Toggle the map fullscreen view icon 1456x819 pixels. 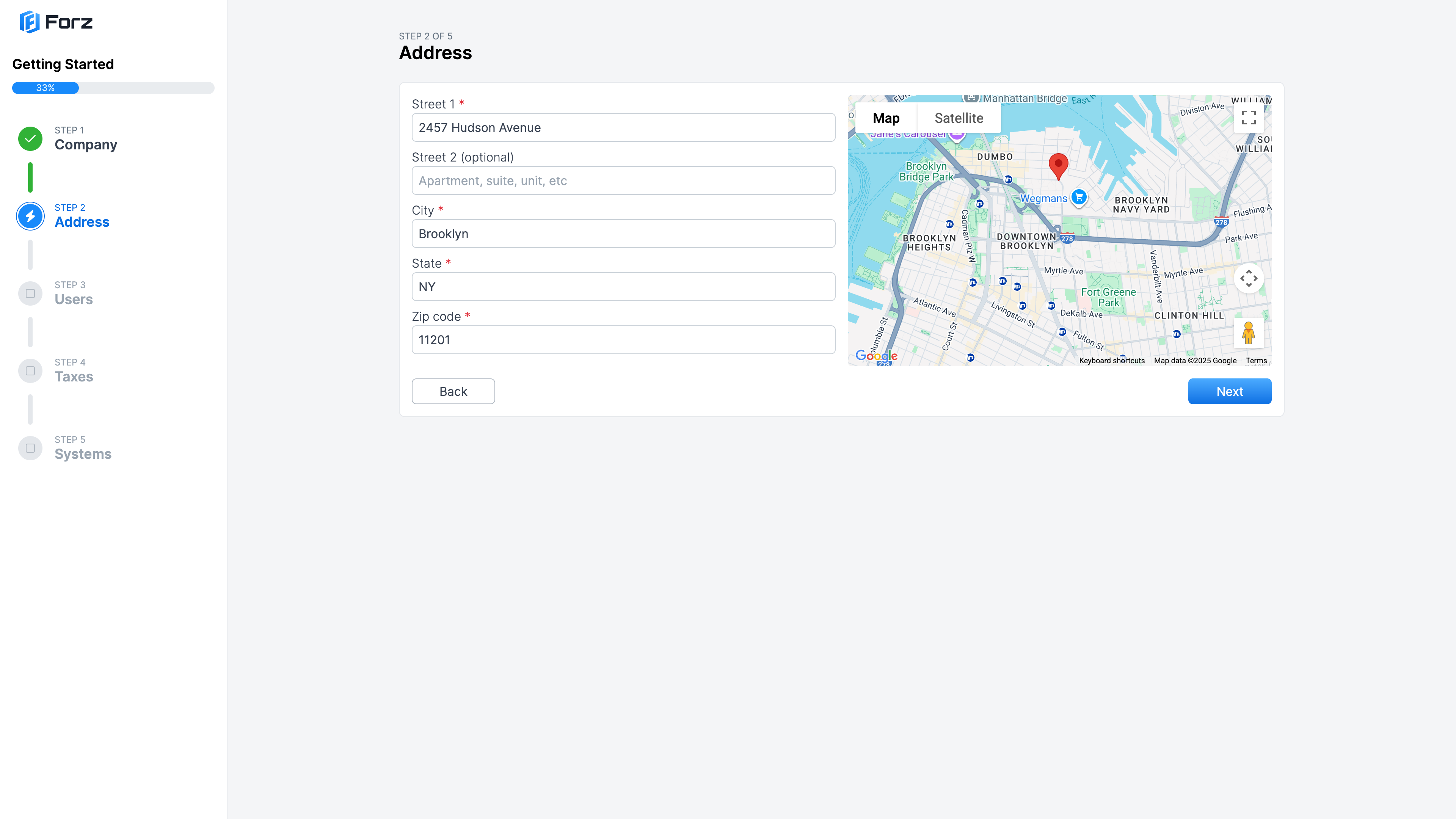pos(1249,118)
